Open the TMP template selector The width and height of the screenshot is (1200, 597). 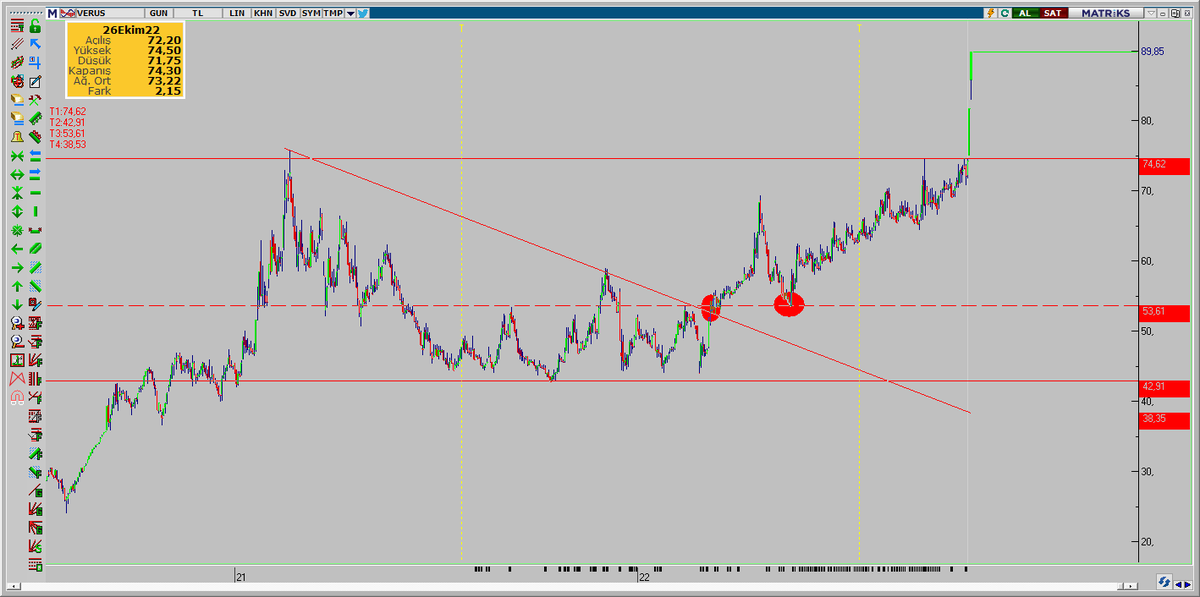(x=333, y=13)
